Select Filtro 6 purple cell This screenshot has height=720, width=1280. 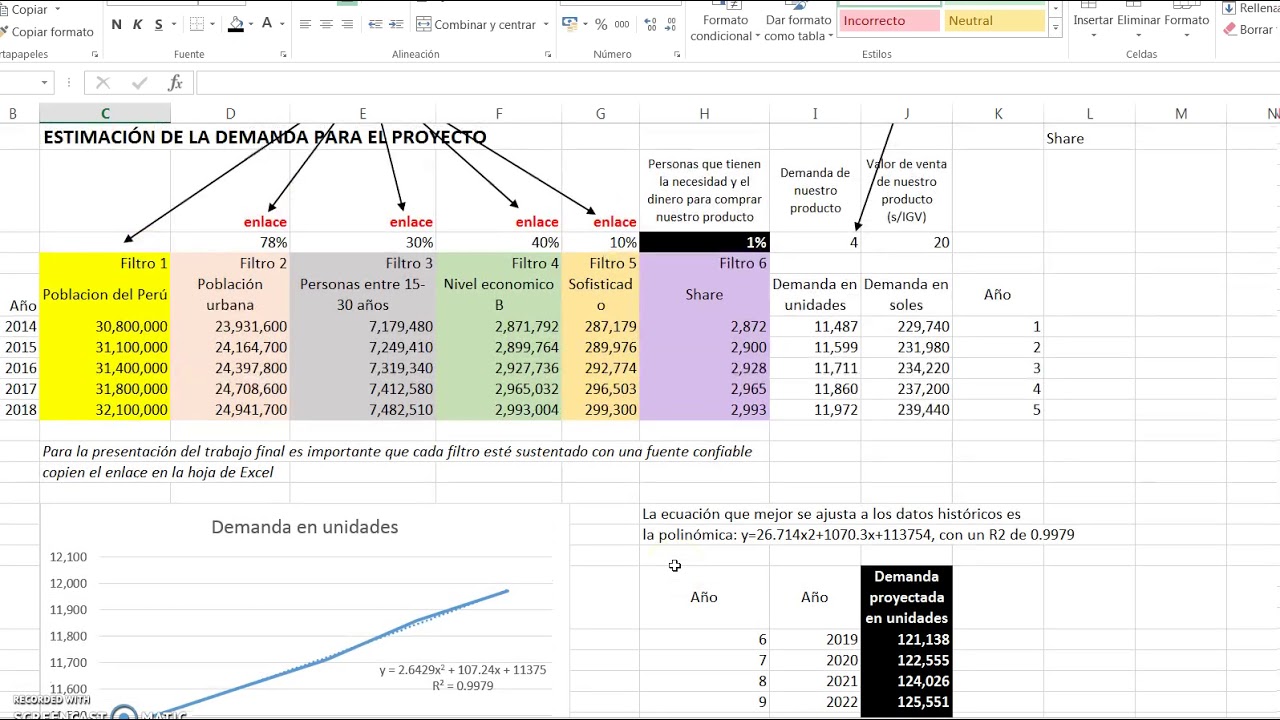704,263
